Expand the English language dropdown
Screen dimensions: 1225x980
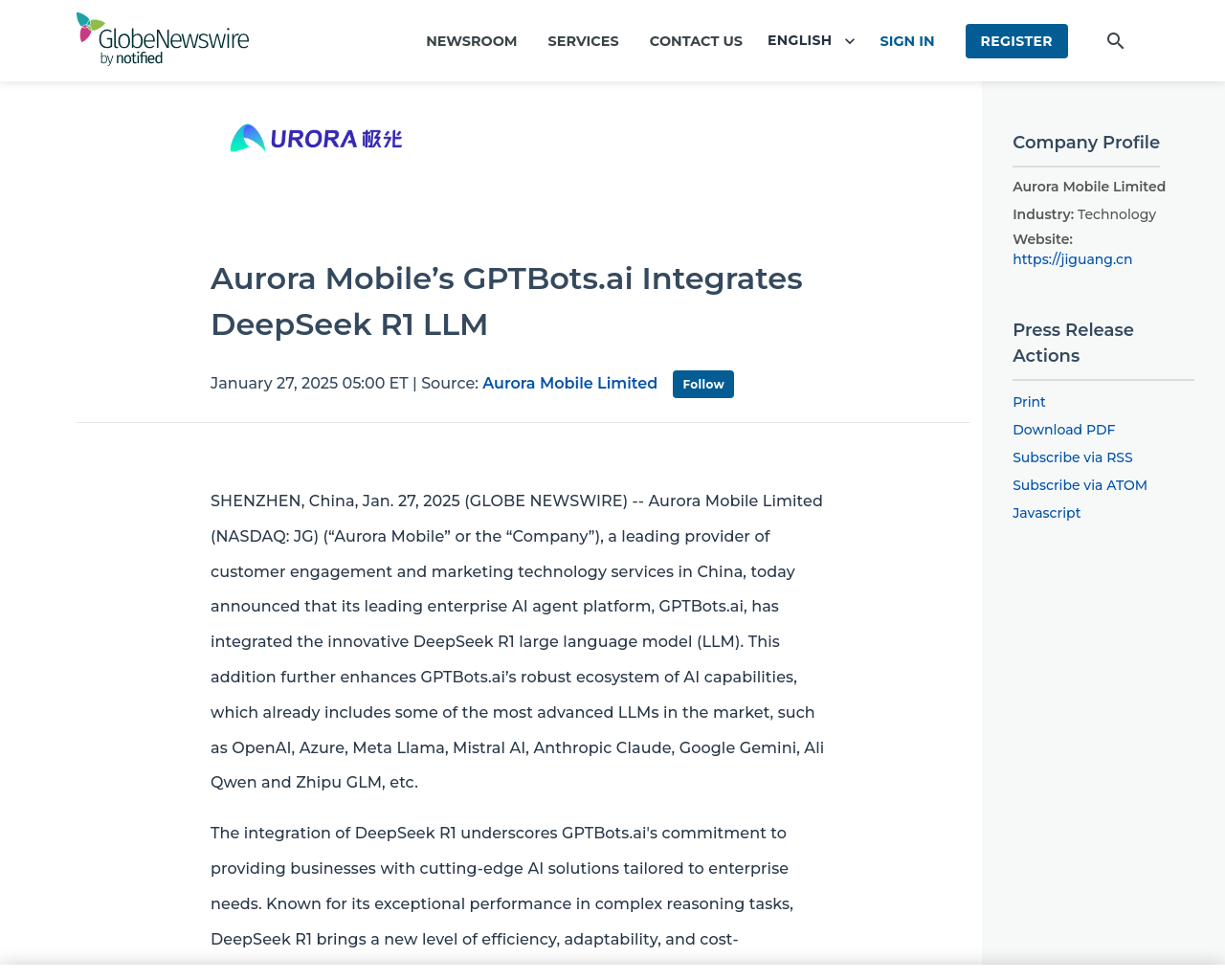coord(811,40)
